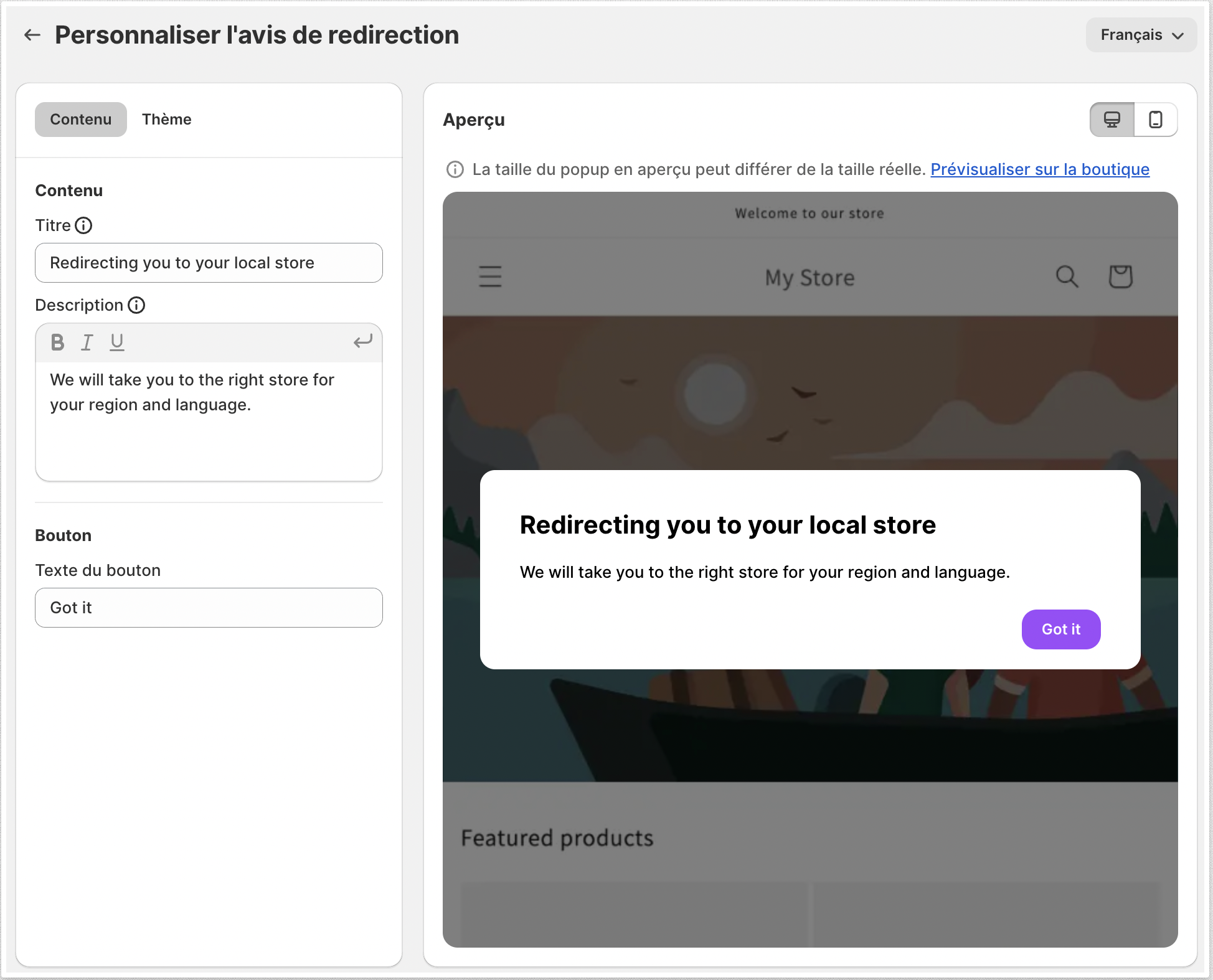The width and height of the screenshot is (1213, 980).
Task: Insert line break with return icon
Action: click(362, 341)
